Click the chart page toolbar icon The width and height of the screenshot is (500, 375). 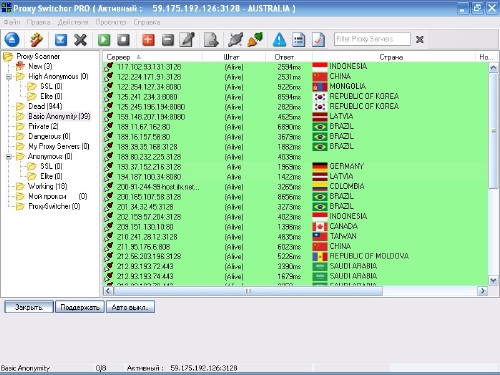[x=318, y=40]
